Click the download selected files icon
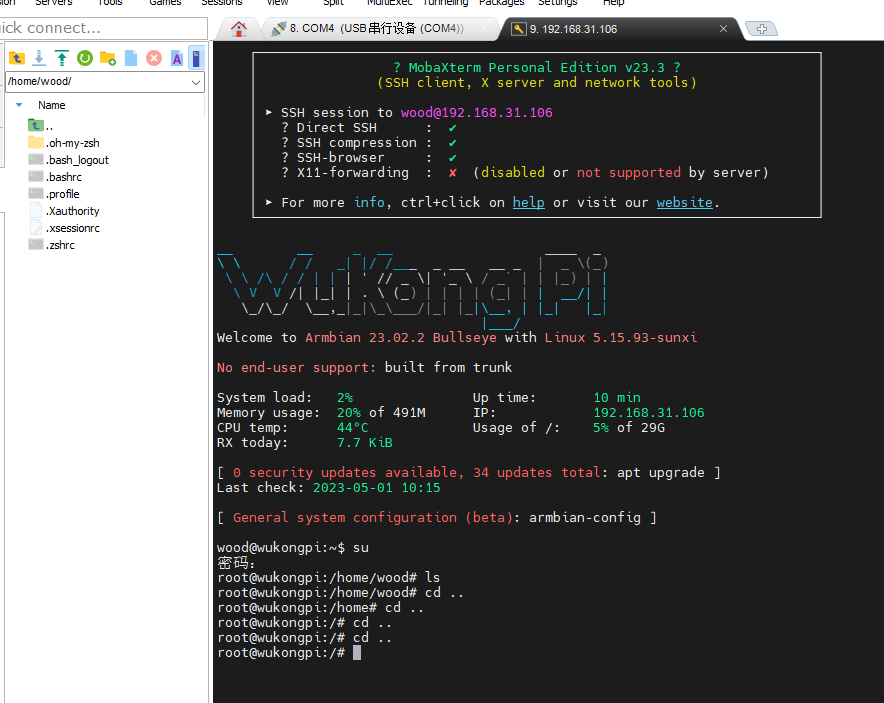The image size is (884, 703). tap(39, 58)
